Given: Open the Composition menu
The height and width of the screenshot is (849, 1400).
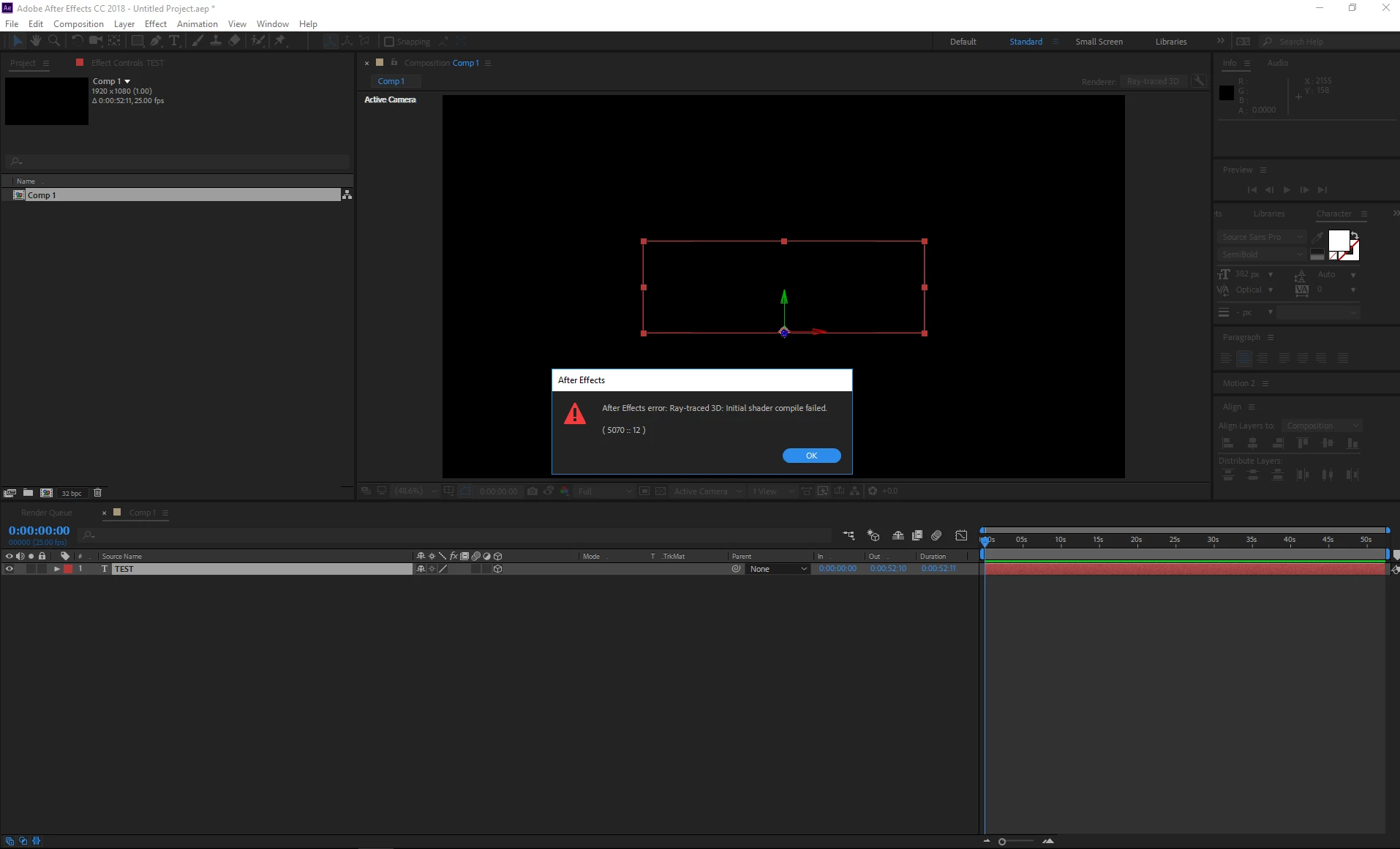Looking at the screenshot, I should 78,23.
